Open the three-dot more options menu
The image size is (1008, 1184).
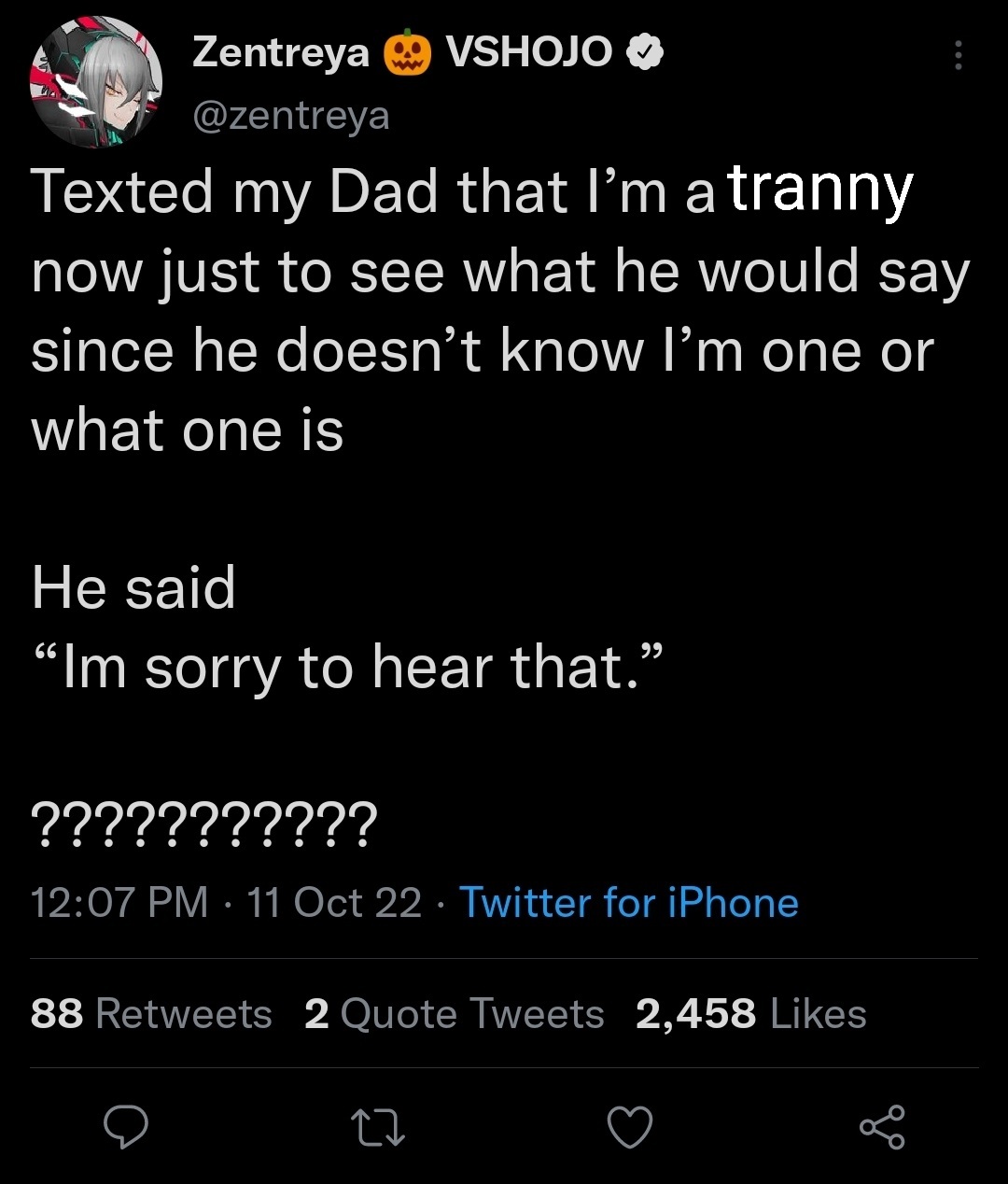[x=958, y=56]
